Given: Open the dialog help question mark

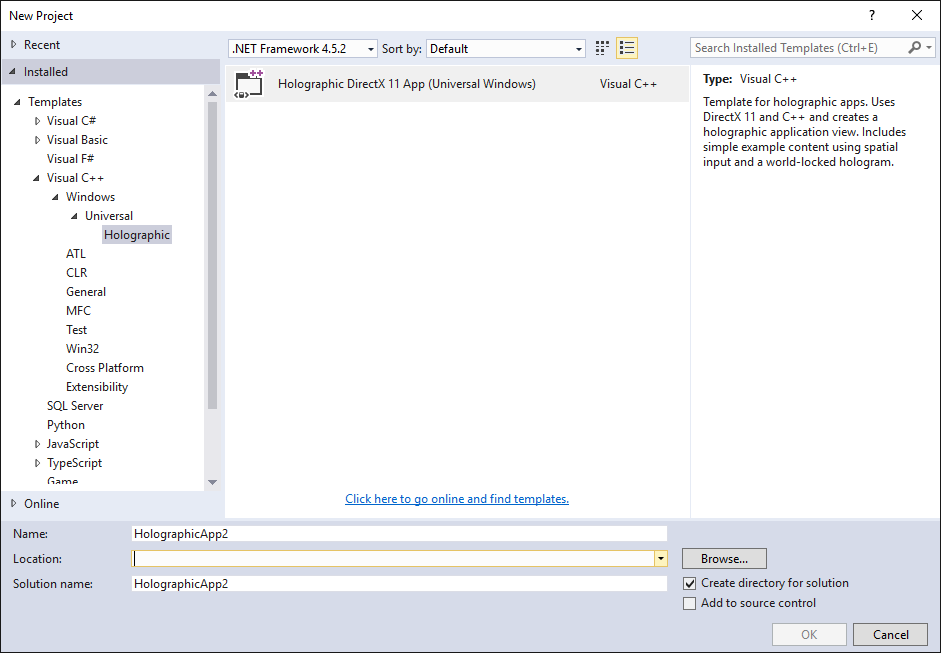Looking at the screenshot, I should tap(872, 16).
